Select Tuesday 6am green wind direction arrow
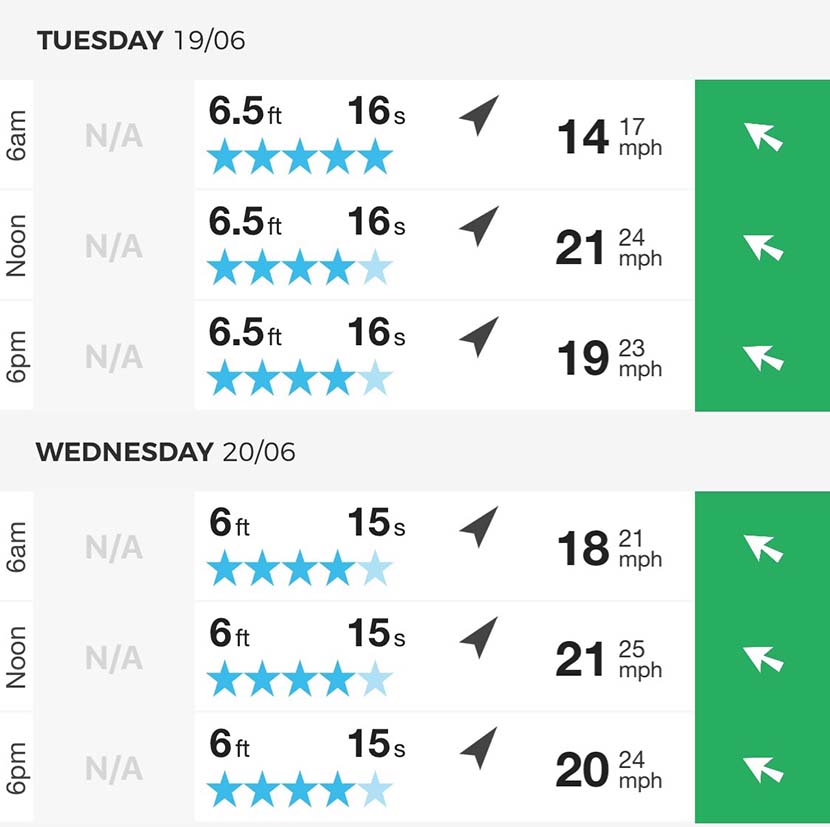830x827 pixels. (x=763, y=137)
